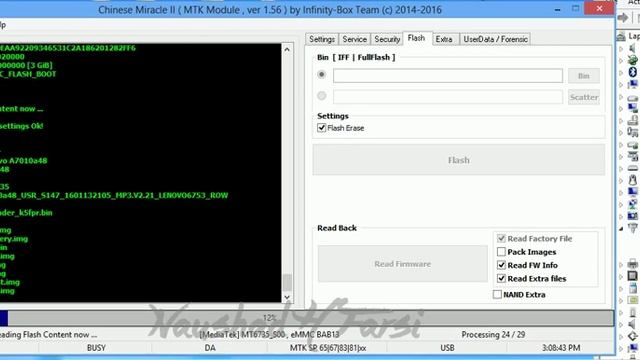Click the log scrollbar up arrow

click(287, 49)
